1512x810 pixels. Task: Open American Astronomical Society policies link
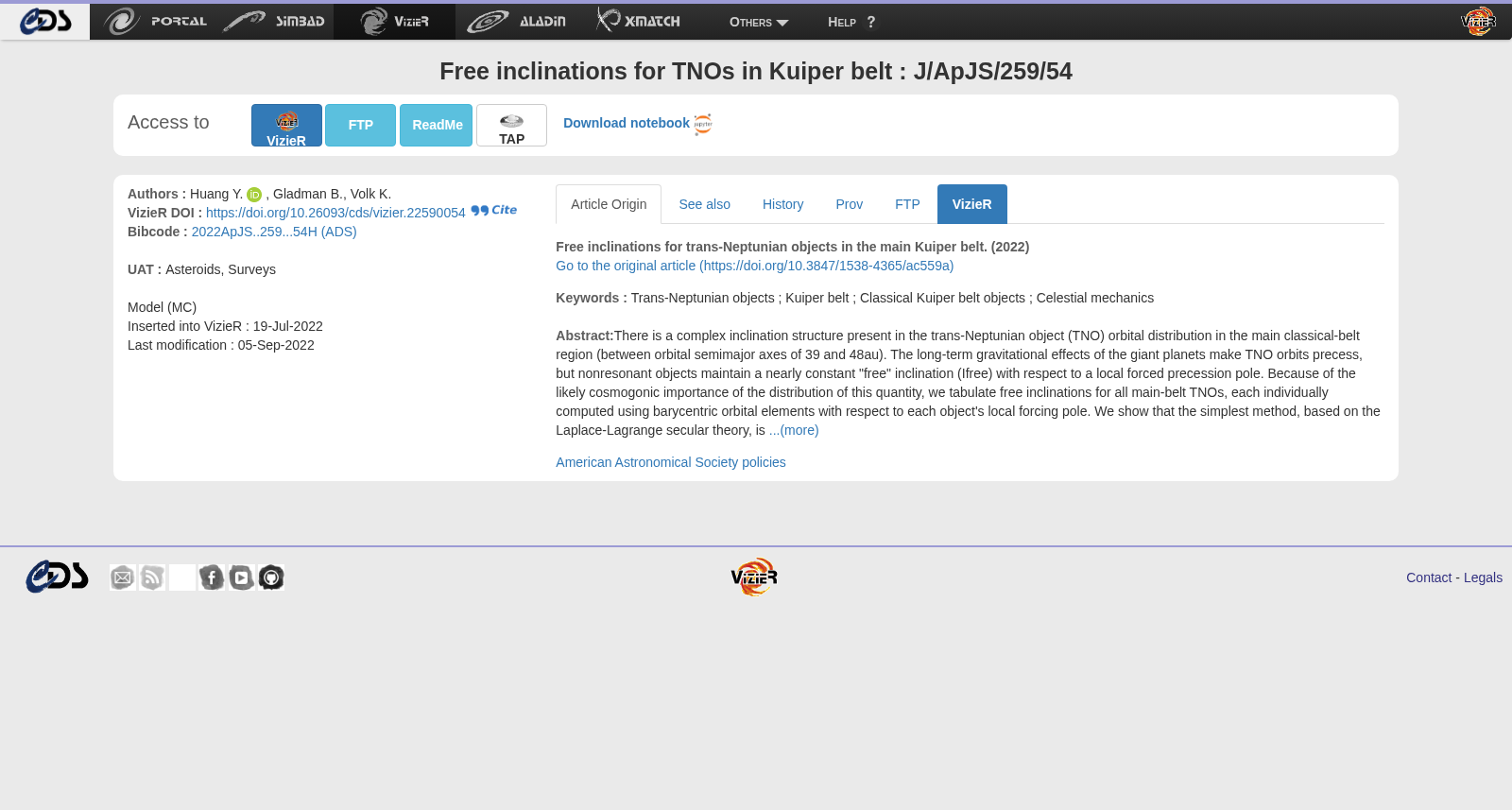(670, 462)
